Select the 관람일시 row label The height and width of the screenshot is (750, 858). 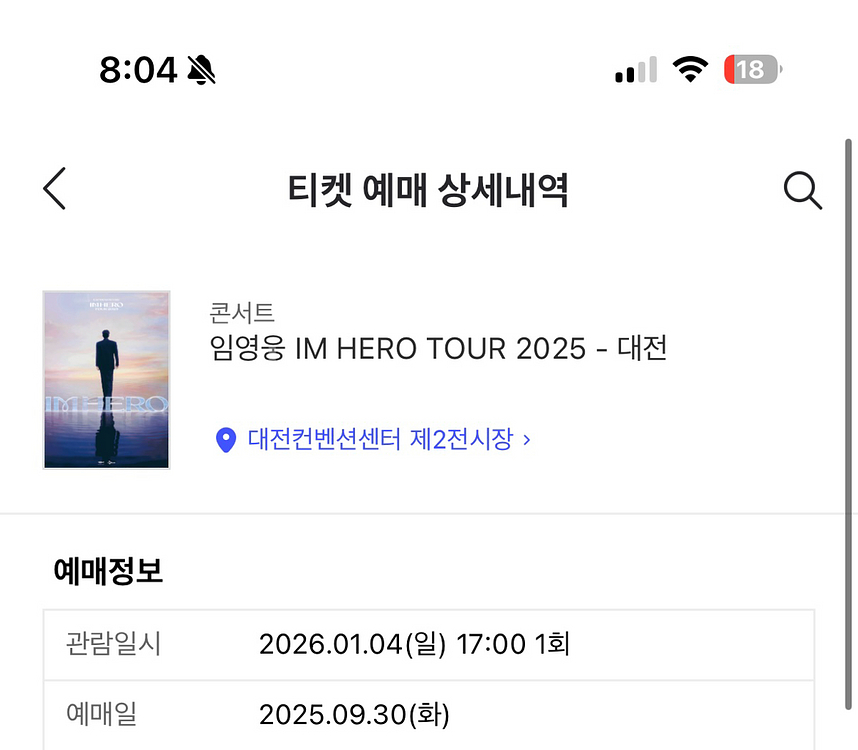point(113,643)
